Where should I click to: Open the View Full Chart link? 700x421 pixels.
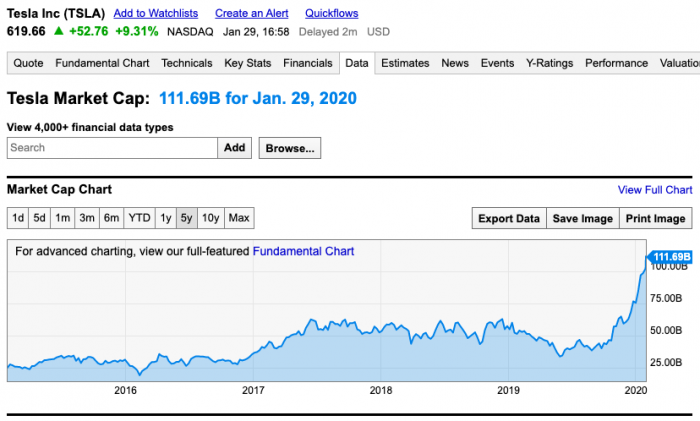[x=654, y=190]
